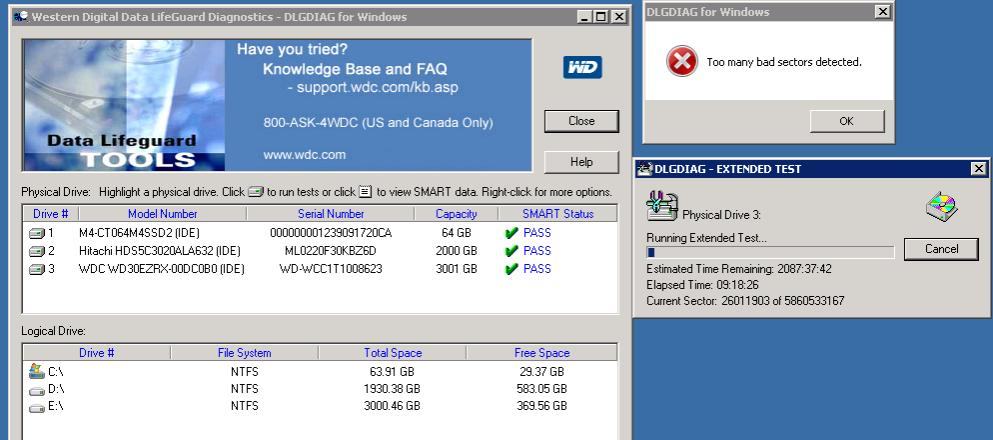The width and height of the screenshot is (993, 440).
Task: Click the Current Sector count text
Action: (745, 301)
